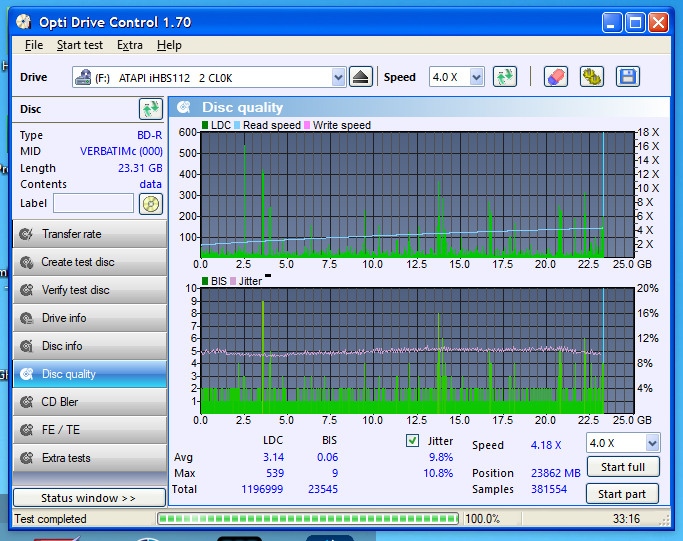Click the 23.31 GB length value
The height and width of the screenshot is (541, 683).
tap(140, 168)
